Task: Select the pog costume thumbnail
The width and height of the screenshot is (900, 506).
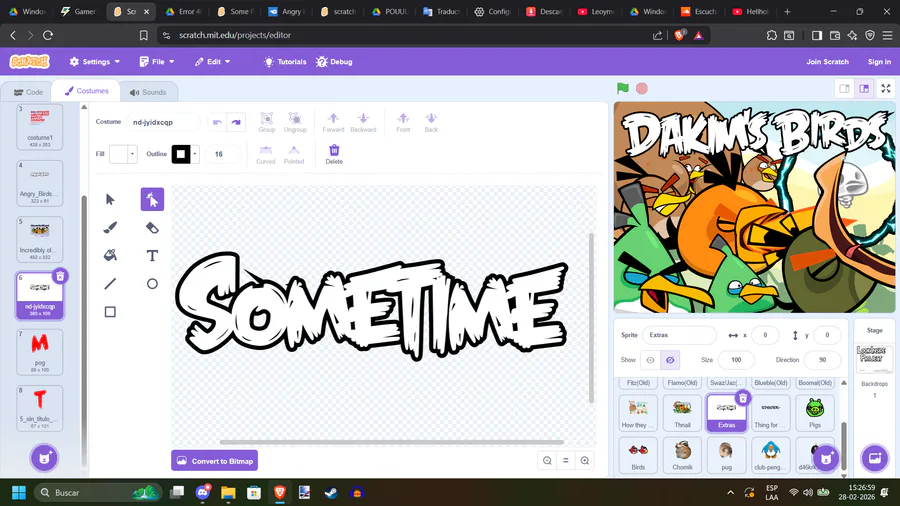Action: (x=40, y=352)
